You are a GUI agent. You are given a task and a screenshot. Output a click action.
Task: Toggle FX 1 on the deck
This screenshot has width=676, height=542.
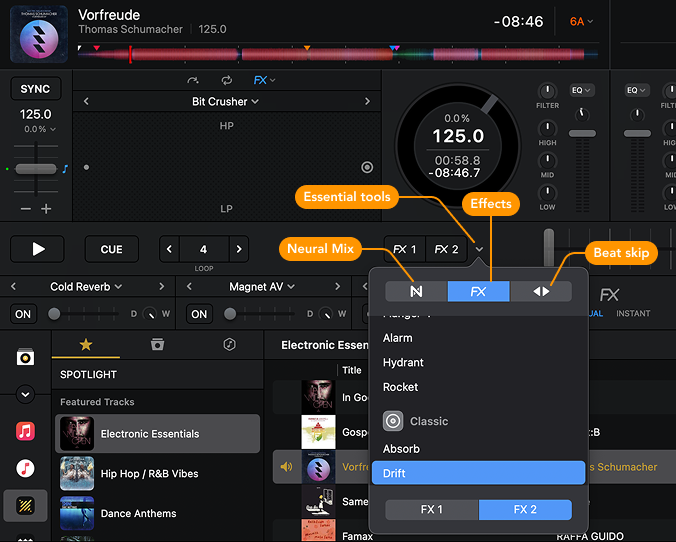click(404, 249)
